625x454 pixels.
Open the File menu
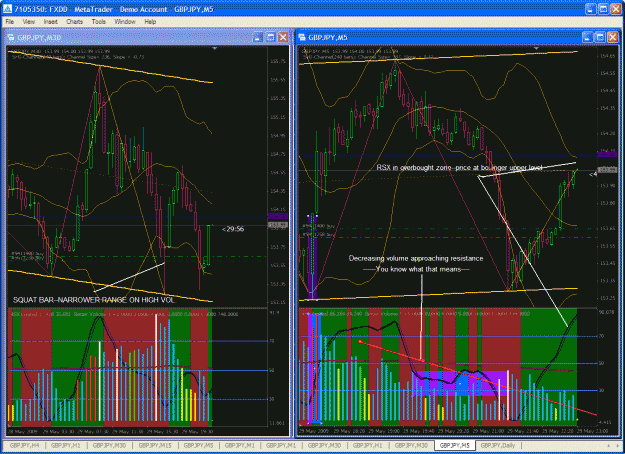pyautogui.click(x=10, y=22)
